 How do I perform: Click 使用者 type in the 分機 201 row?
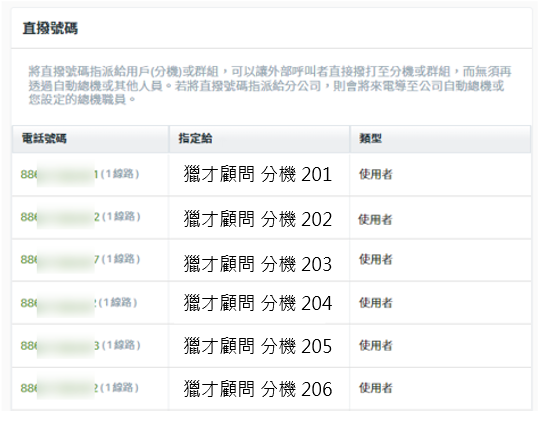375,174
